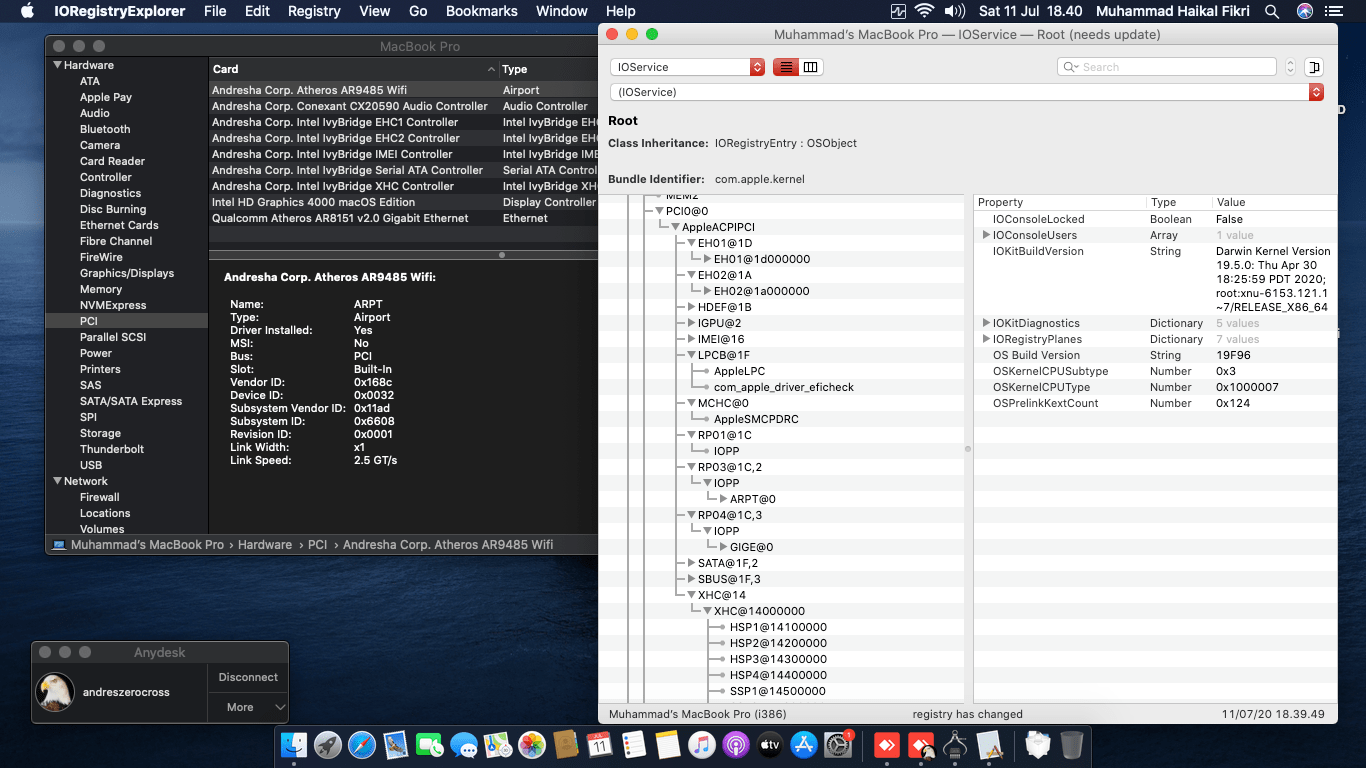This screenshot has height=768, width=1366.
Task: Open the Maps app in the Dock
Action: [x=498, y=744]
